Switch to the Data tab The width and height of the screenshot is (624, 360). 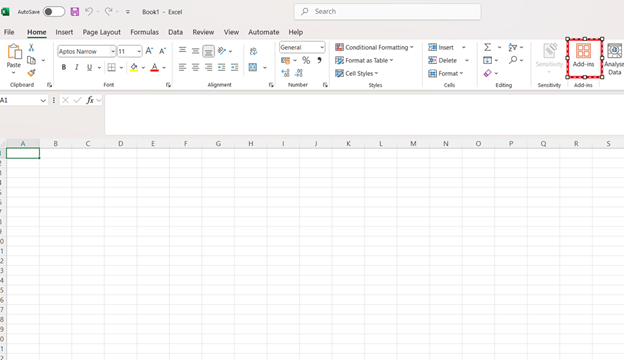pos(176,32)
